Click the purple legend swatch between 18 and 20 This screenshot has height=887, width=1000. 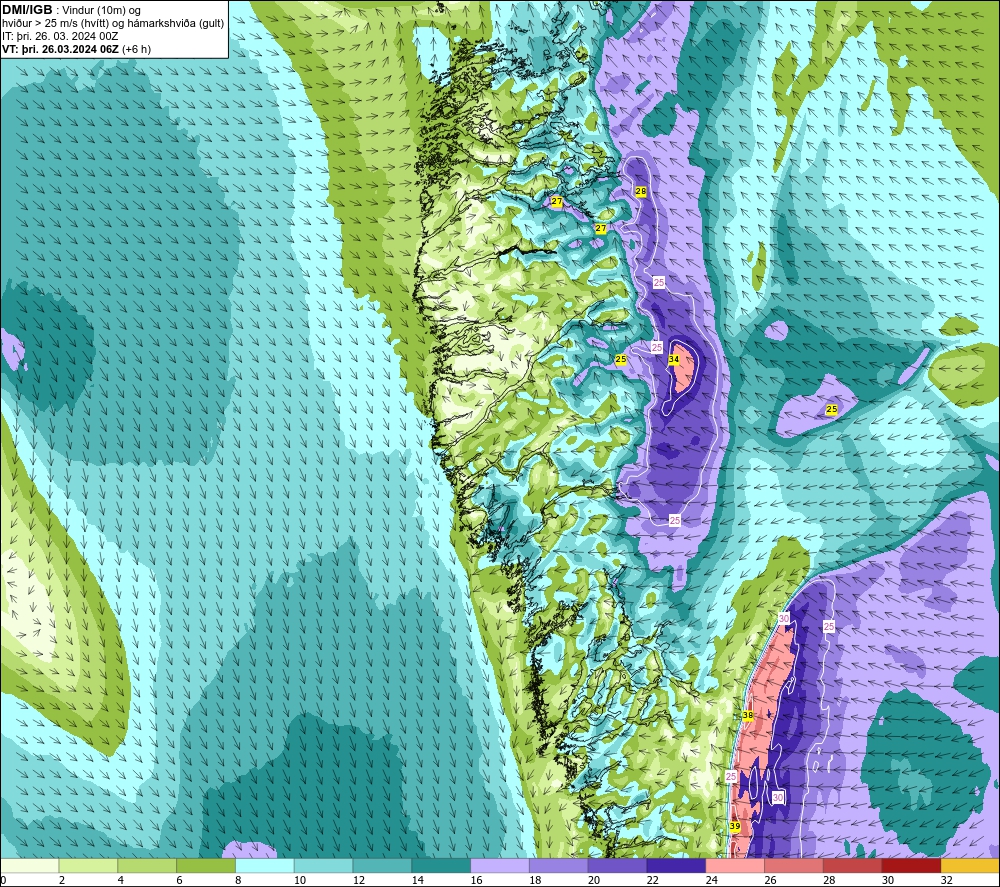coord(559,865)
